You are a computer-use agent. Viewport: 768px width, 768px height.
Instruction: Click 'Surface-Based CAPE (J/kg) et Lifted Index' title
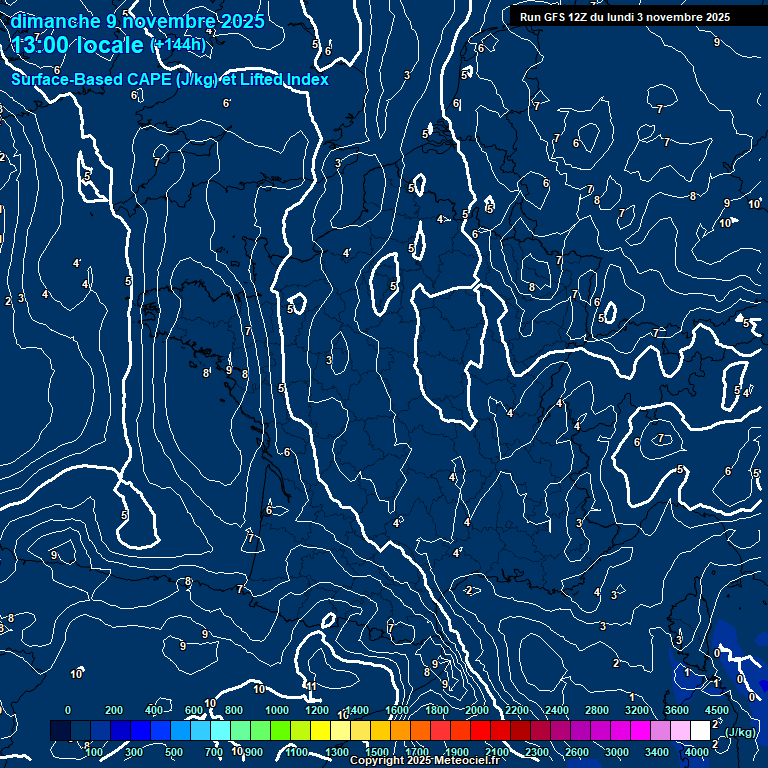169,79
